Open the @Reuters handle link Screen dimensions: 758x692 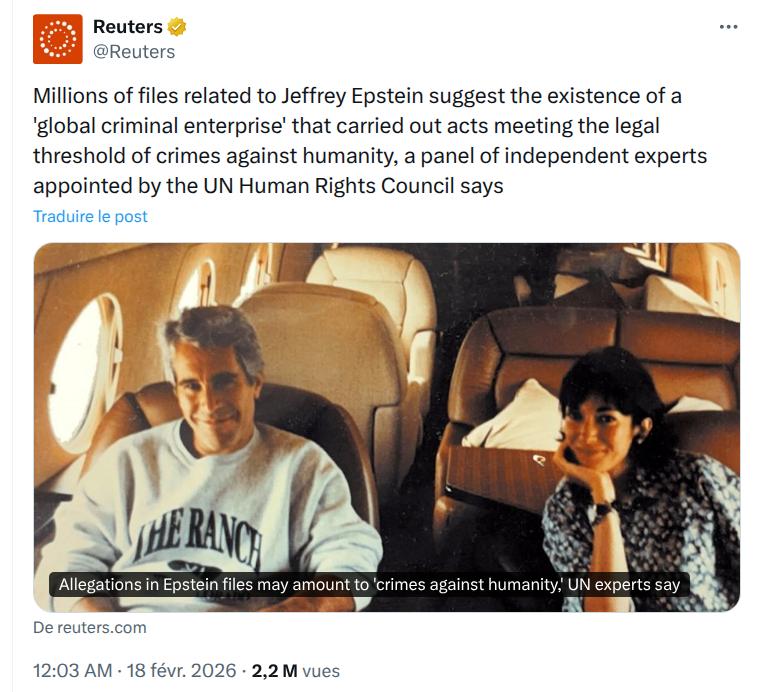click(x=134, y=51)
